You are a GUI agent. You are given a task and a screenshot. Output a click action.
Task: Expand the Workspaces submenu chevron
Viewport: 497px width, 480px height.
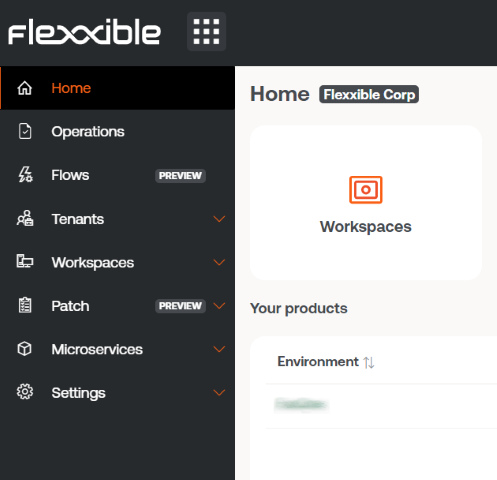(x=219, y=262)
